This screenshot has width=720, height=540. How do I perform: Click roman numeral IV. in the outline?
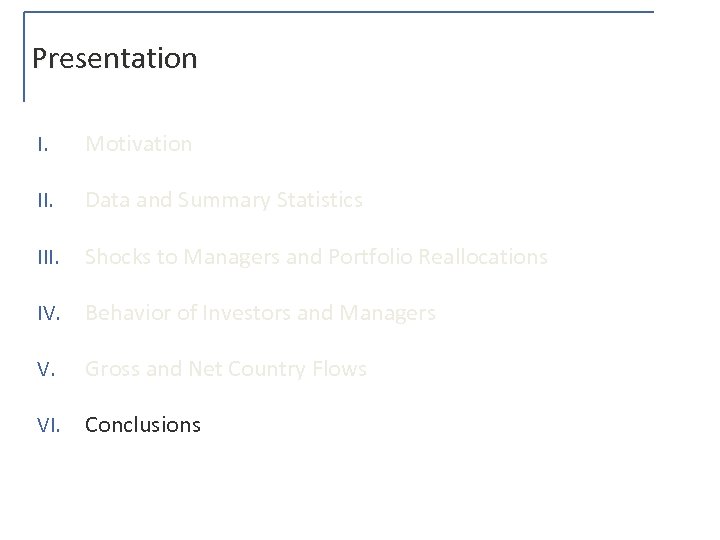[47, 313]
